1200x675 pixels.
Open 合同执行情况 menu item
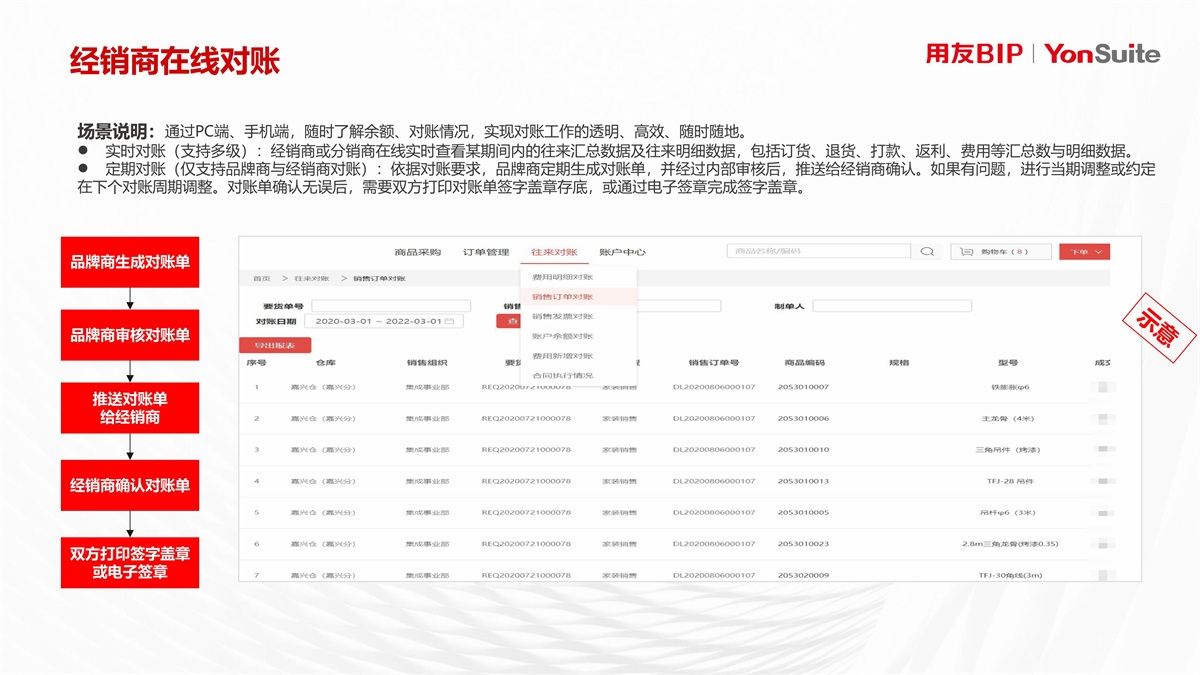point(562,375)
